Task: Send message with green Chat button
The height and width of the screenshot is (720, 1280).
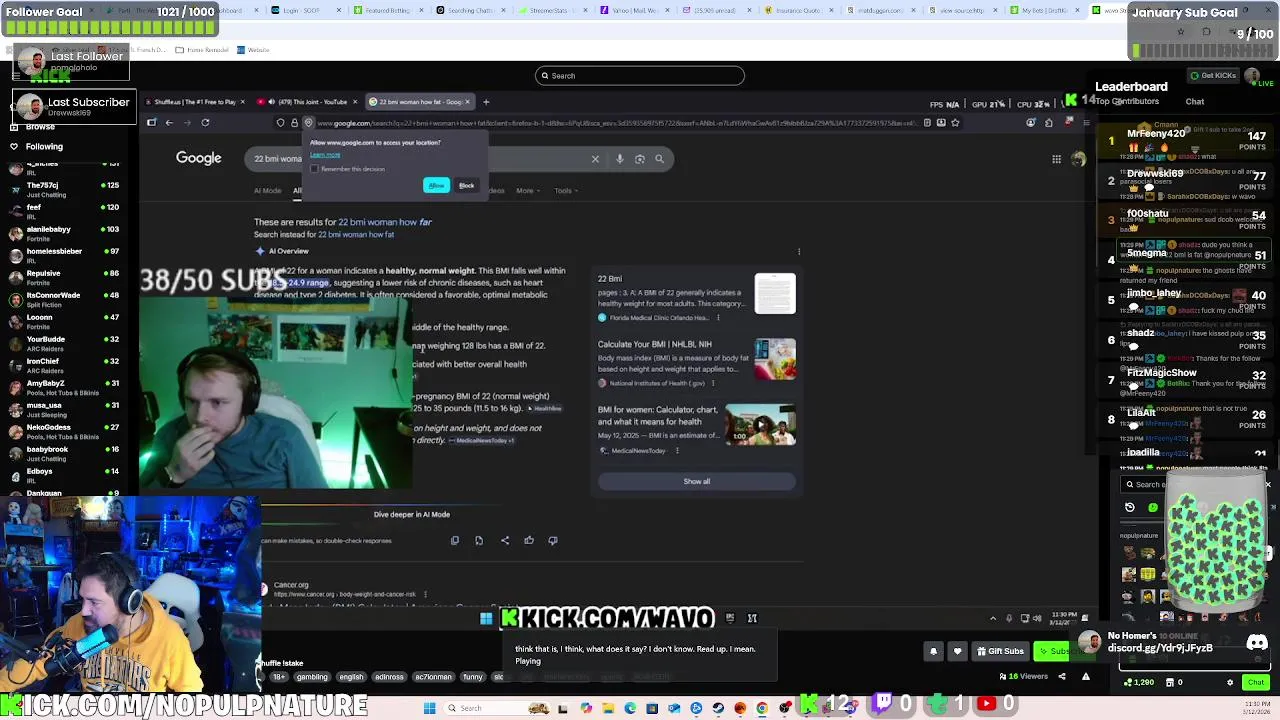Action: point(1255,683)
